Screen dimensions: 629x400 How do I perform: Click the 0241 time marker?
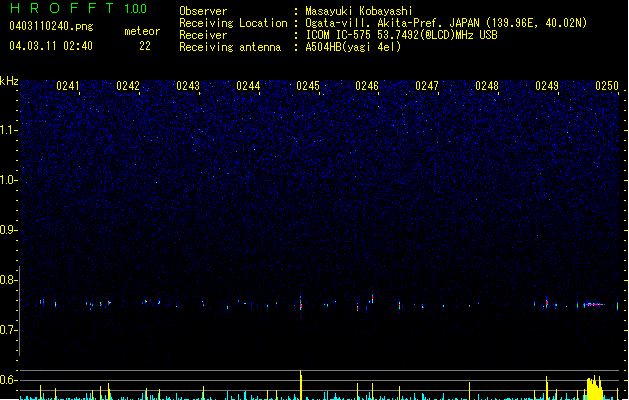click(x=68, y=86)
